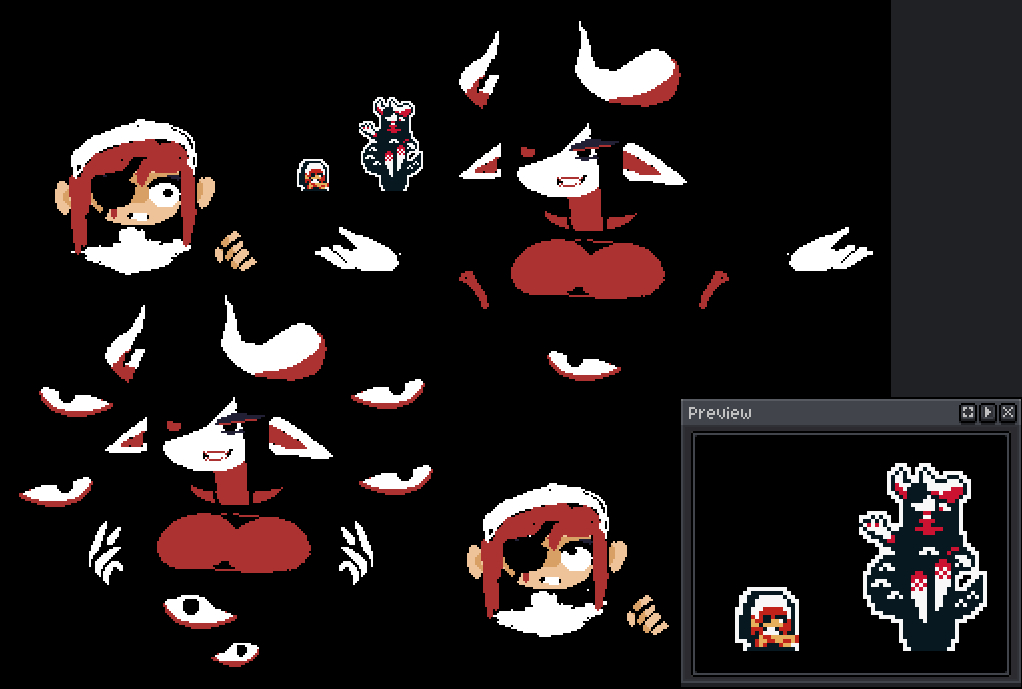Click the tiny dark horned creature sprite on canvas
The height and width of the screenshot is (689, 1022).
(391, 145)
